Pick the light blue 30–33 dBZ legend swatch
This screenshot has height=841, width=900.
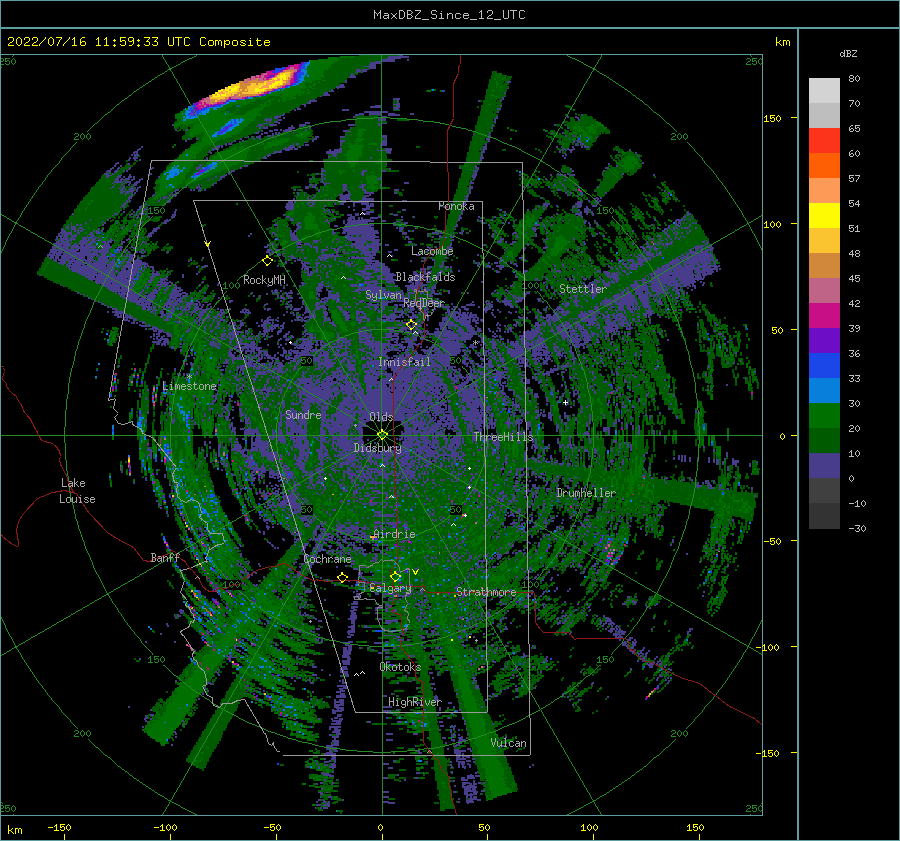click(x=824, y=391)
